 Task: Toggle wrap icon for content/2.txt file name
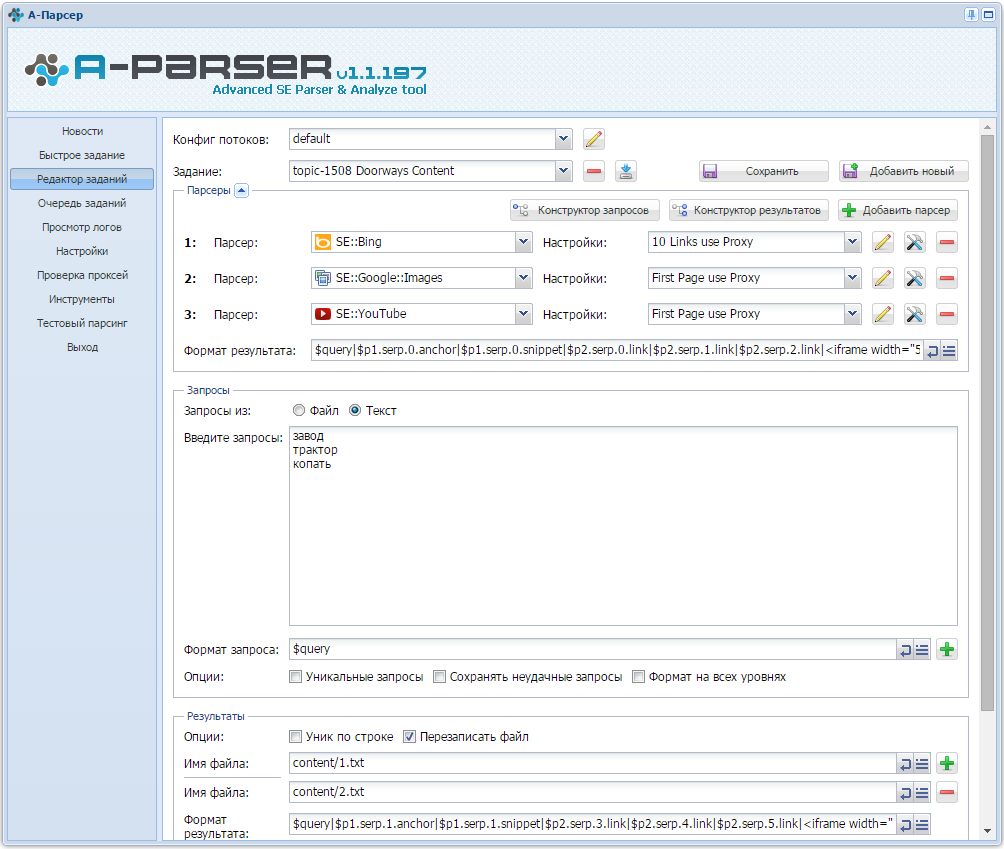(x=905, y=793)
